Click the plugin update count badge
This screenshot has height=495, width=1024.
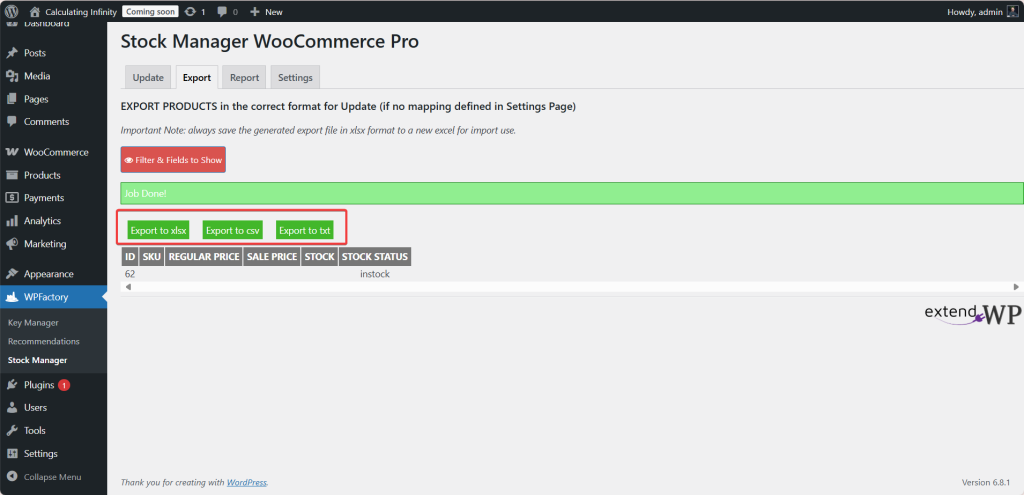(x=63, y=385)
